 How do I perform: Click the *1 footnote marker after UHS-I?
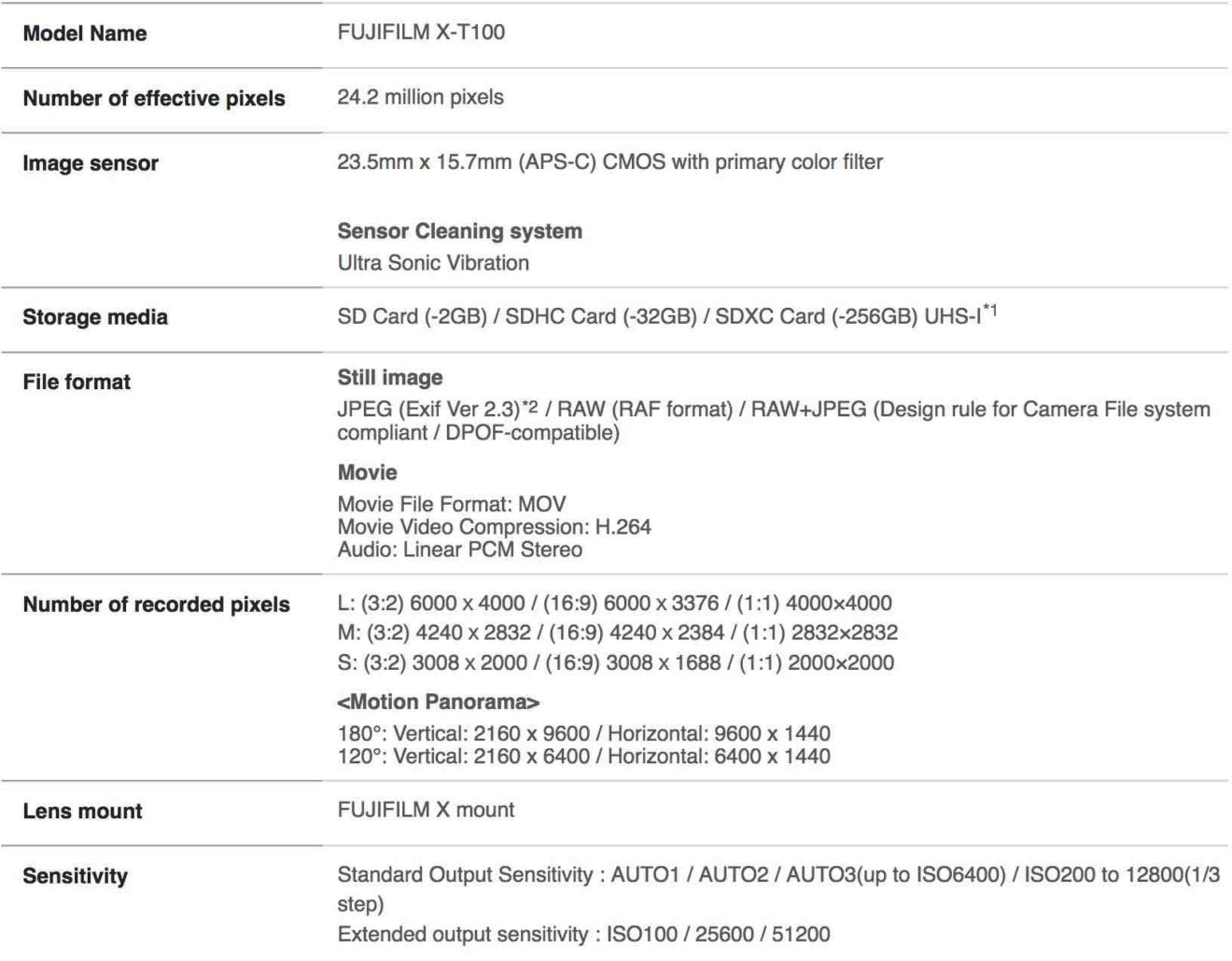coord(989,310)
